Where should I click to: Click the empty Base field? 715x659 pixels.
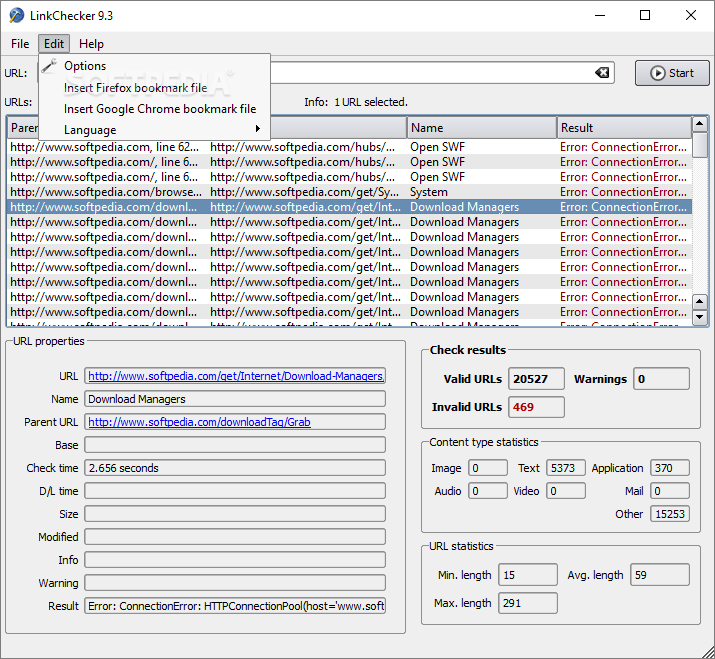click(235, 445)
